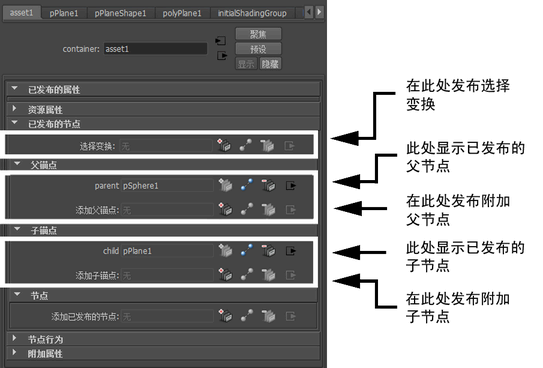Viewport: 543px width, 368px height.
Task: Expand the 资源属性 section
Action: pos(14,108)
